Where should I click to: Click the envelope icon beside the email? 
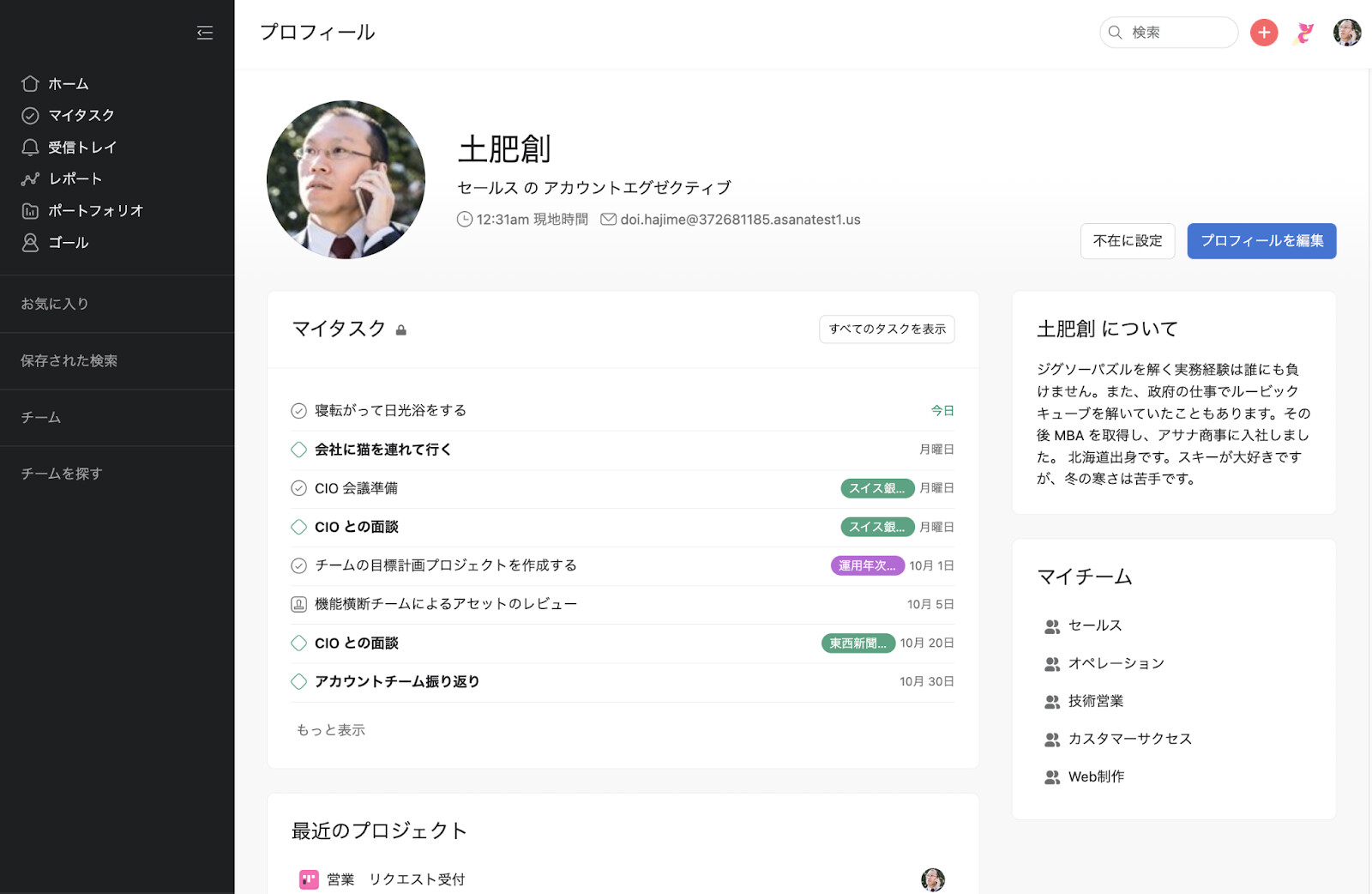click(609, 220)
